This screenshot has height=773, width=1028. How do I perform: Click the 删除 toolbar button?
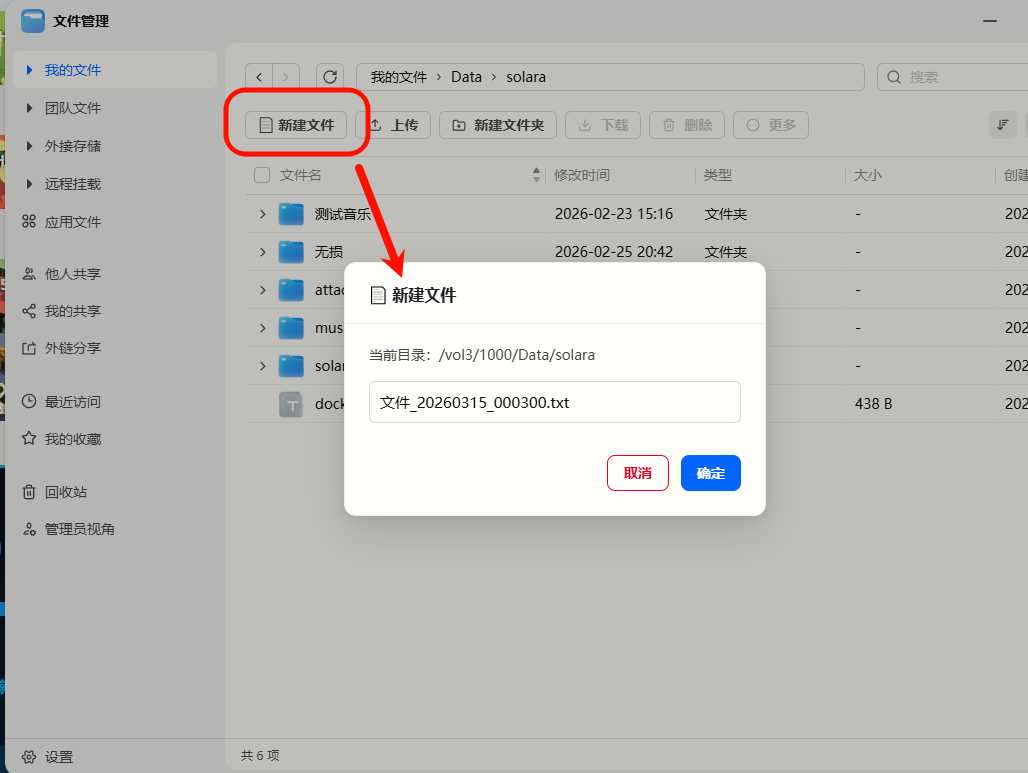(686, 125)
